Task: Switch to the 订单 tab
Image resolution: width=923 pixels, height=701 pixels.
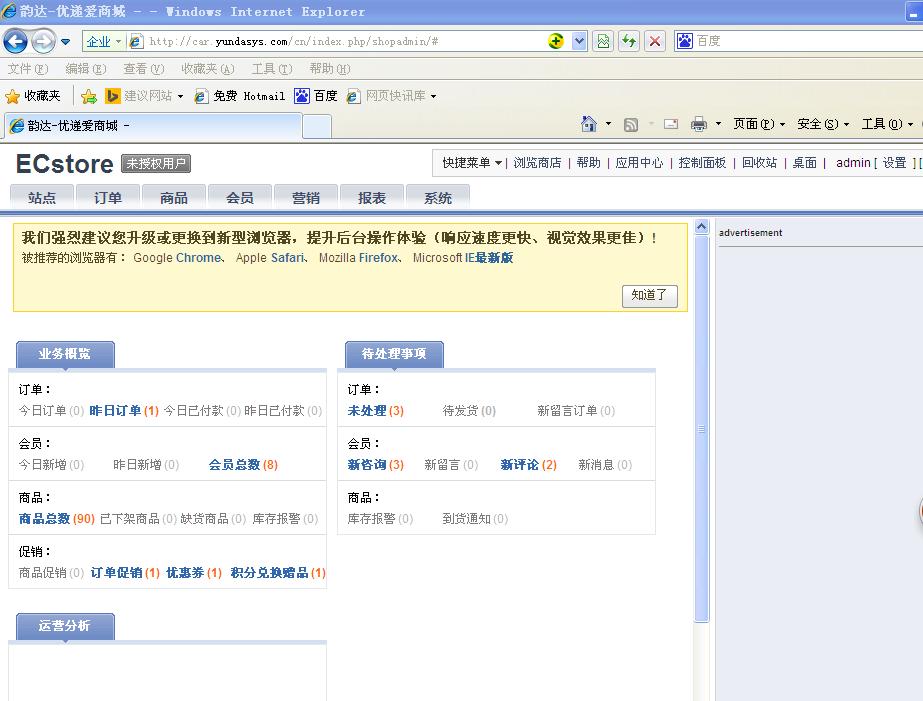Action: (x=108, y=198)
